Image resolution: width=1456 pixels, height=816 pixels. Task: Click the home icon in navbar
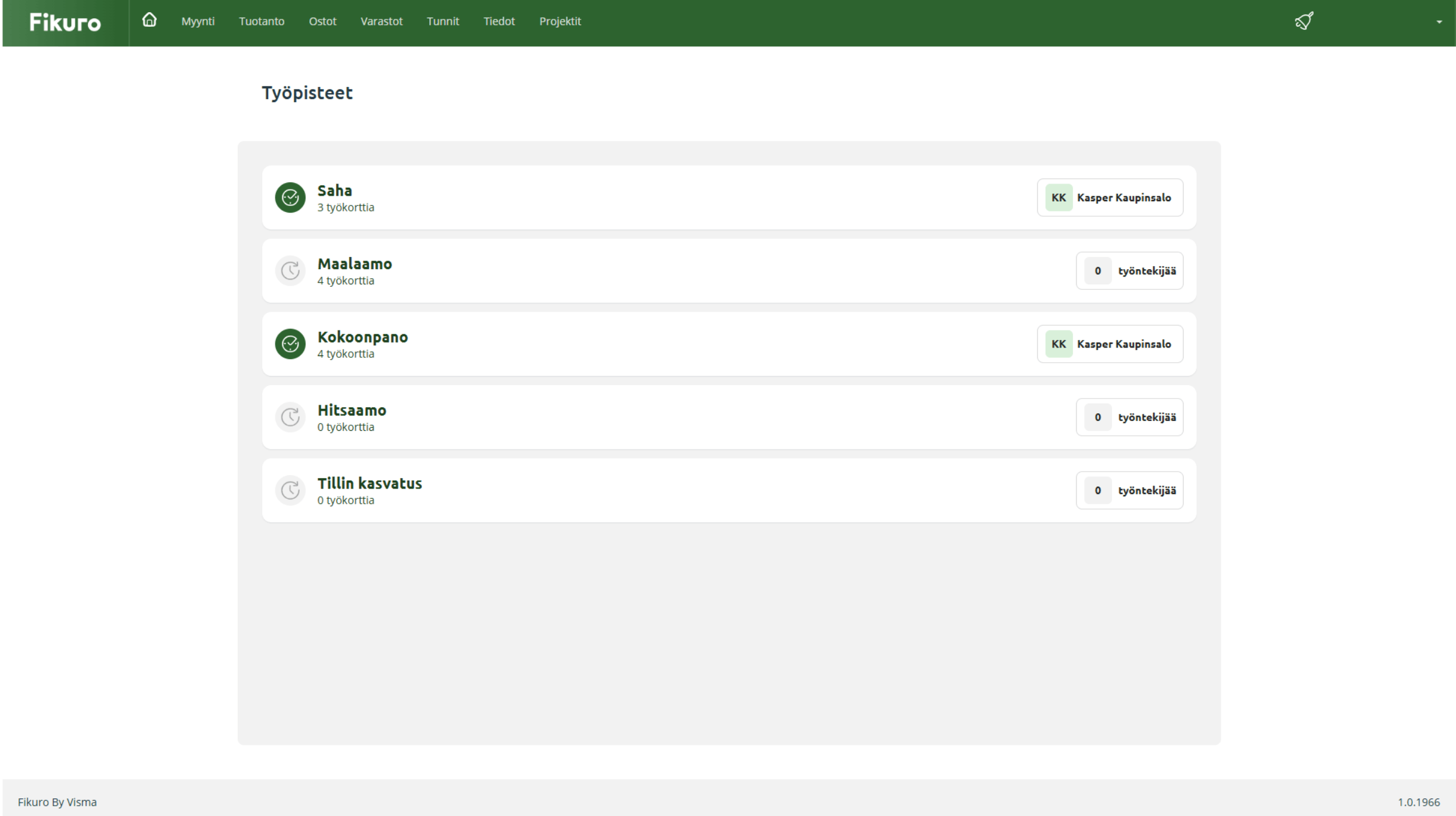point(149,21)
